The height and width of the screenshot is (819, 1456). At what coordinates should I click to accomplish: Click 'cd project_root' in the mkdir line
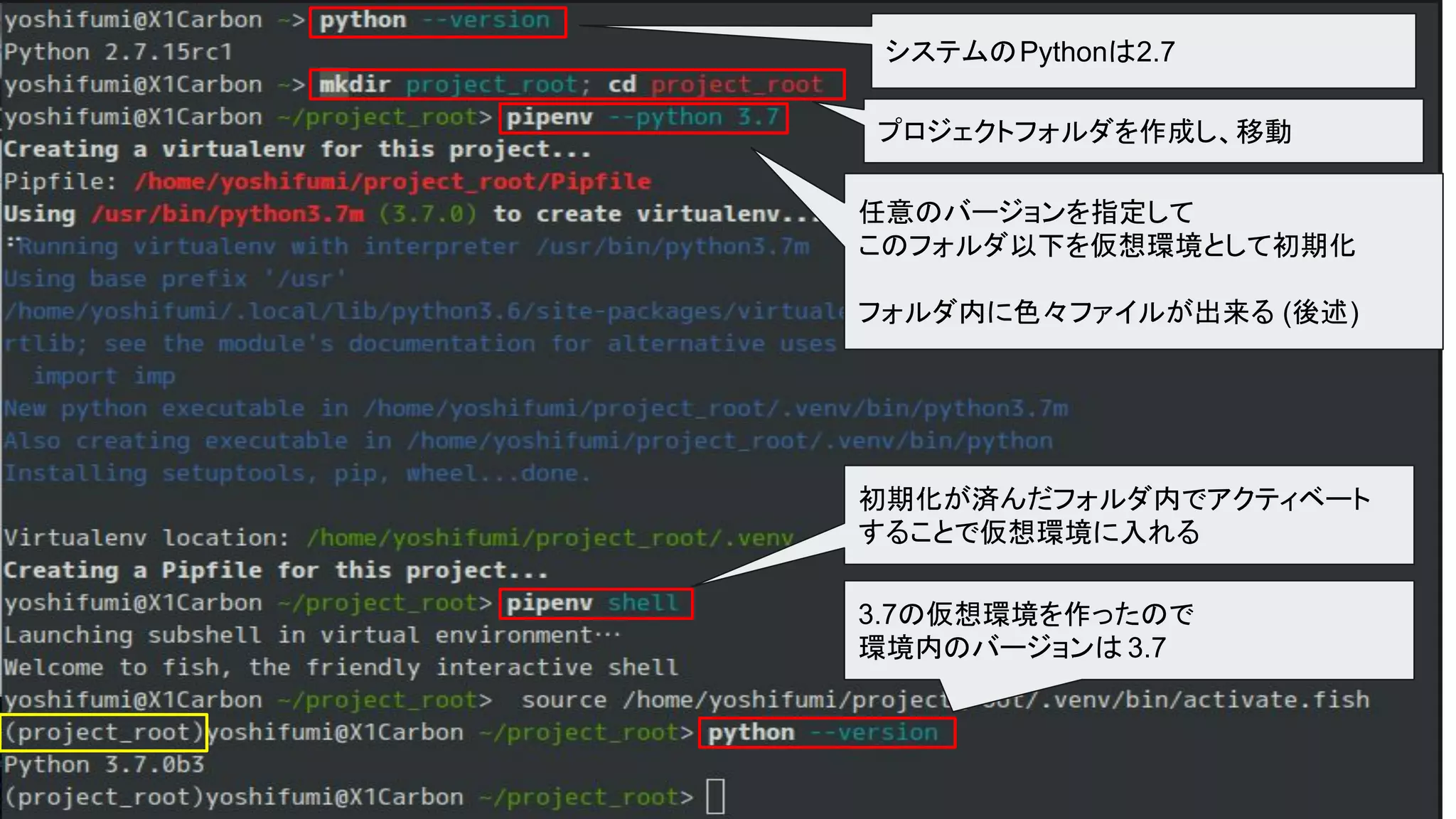[x=714, y=85]
